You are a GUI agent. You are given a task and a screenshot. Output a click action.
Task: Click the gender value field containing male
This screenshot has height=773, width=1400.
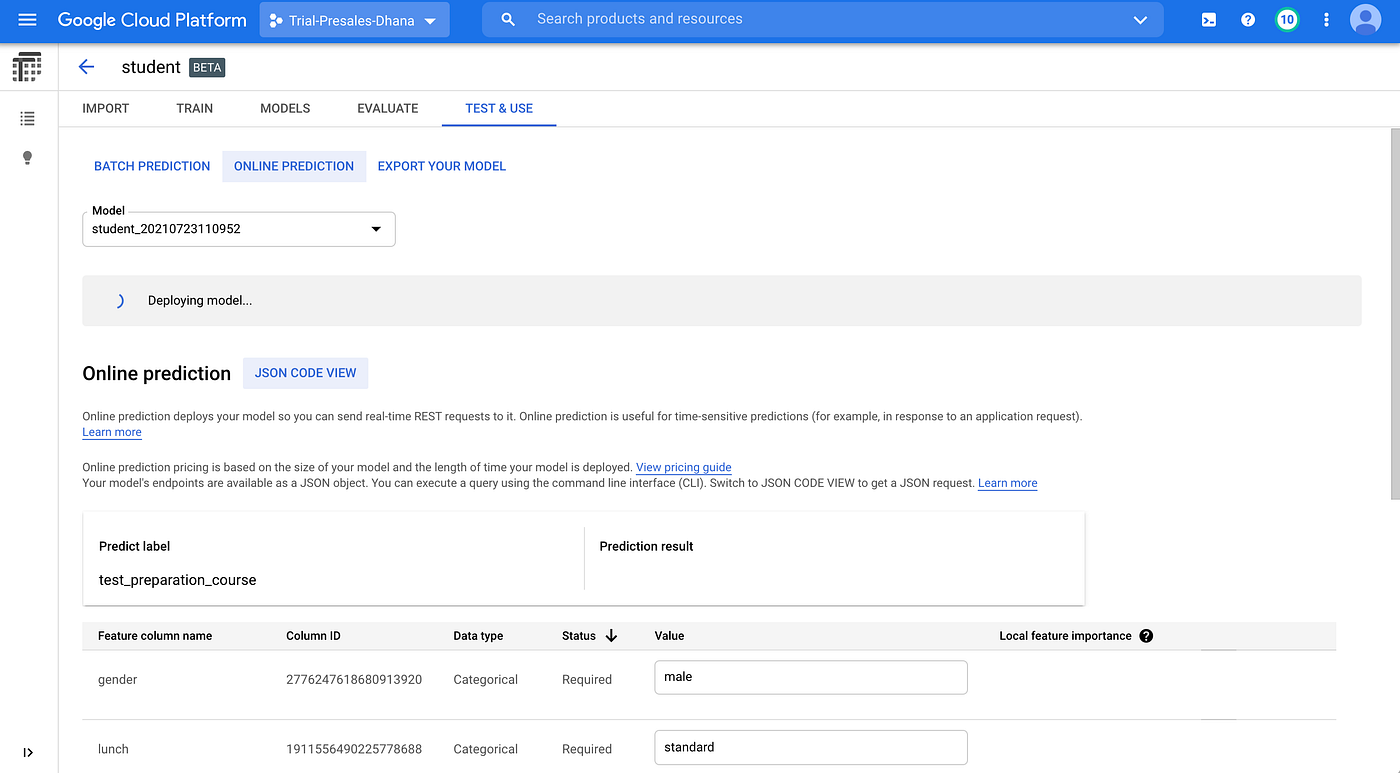point(810,677)
